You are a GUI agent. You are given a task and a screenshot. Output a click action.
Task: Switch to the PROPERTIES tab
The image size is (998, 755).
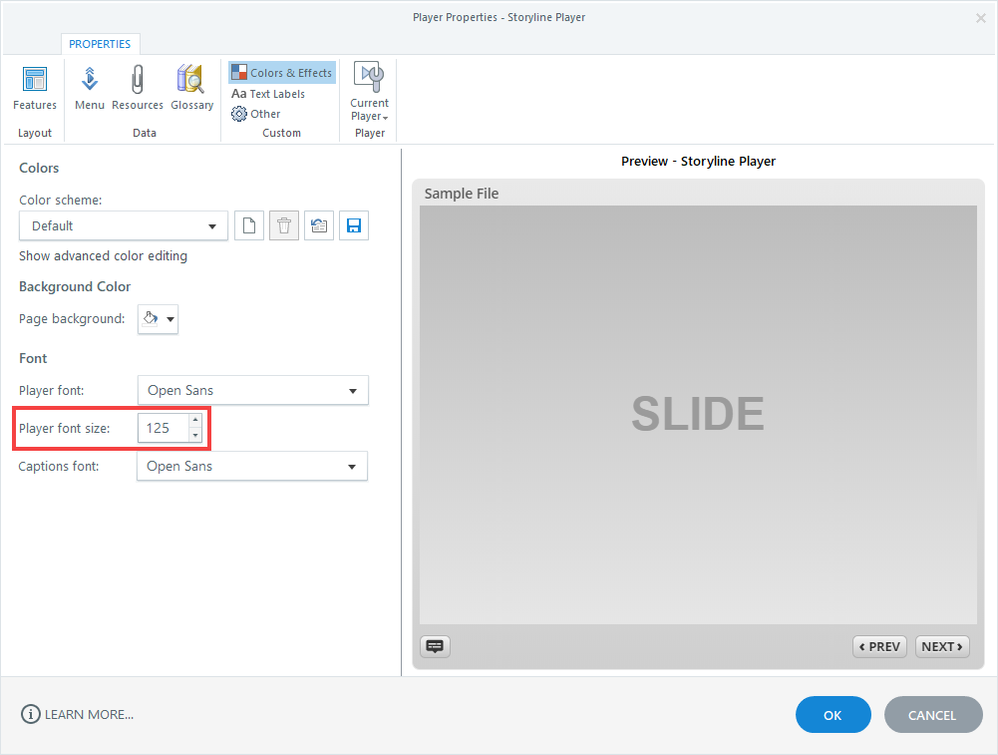100,44
